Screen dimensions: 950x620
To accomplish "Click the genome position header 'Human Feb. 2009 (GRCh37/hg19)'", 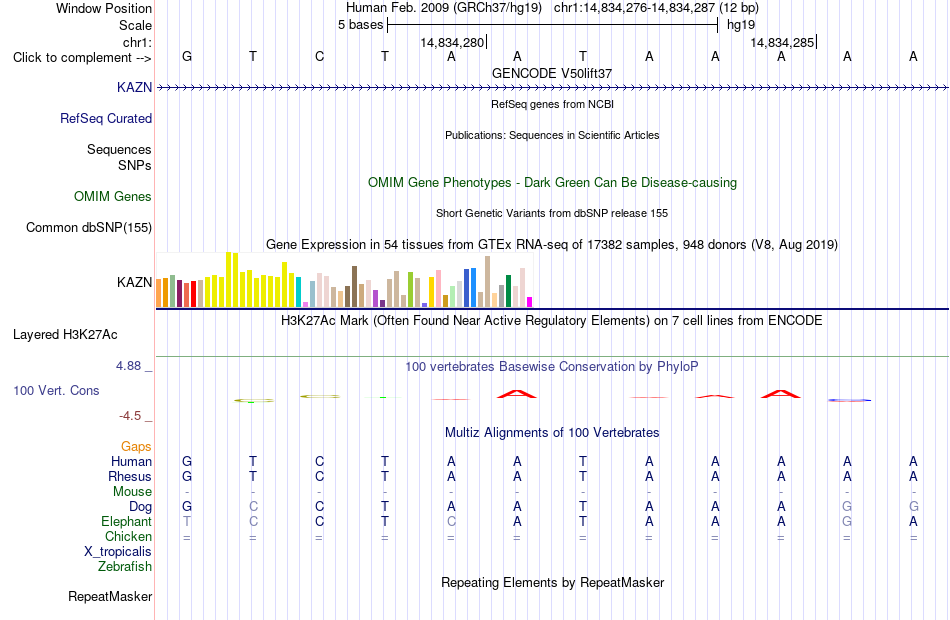I will 443,8.
